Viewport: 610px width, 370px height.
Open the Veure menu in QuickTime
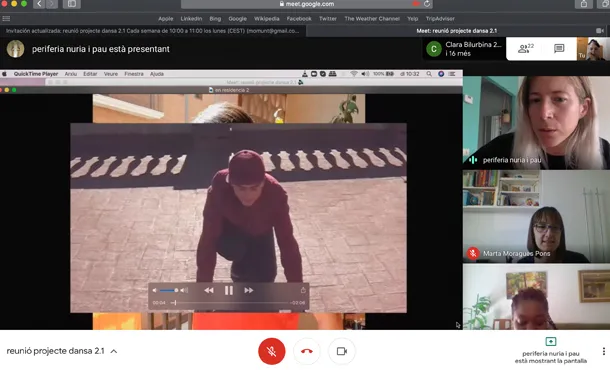pos(111,74)
